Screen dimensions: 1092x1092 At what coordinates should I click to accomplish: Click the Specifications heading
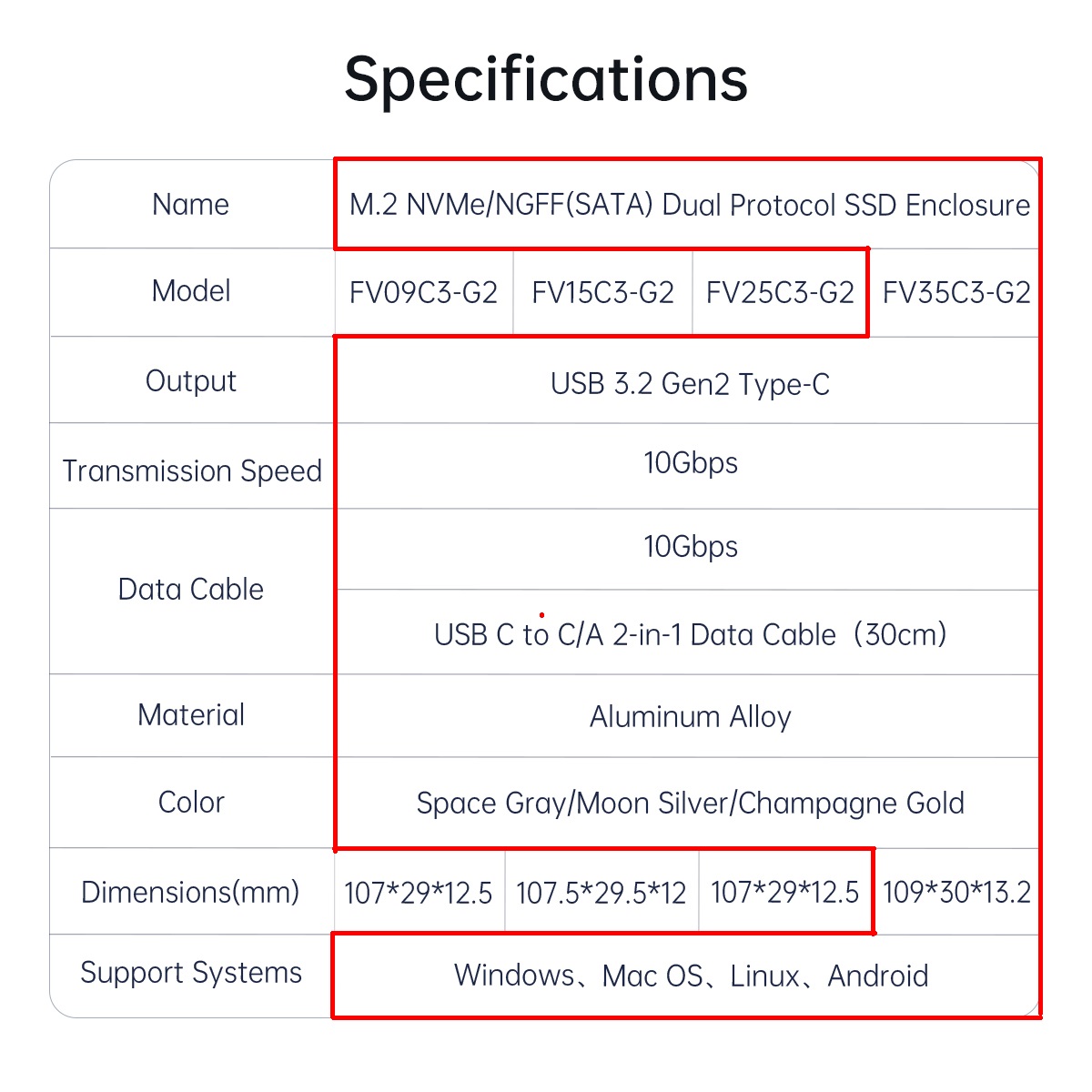(546, 79)
